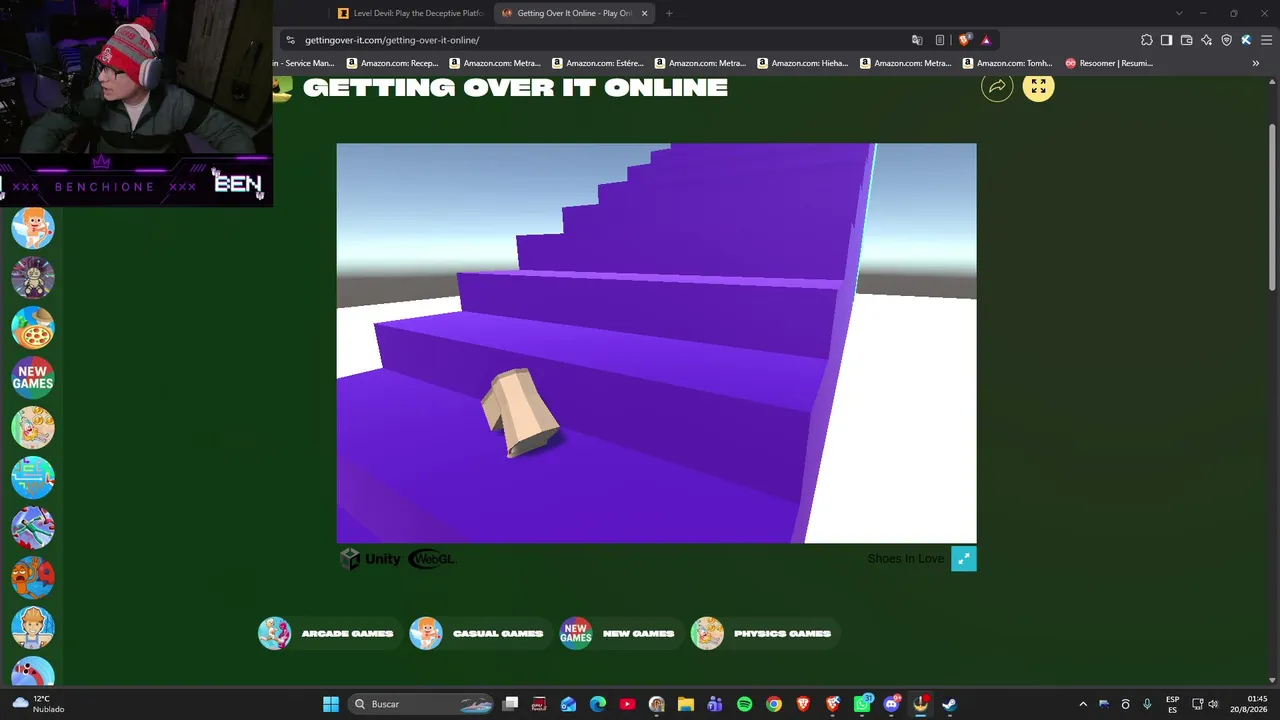This screenshot has height=720, width=1280.
Task: Toggle the browser sidebar panel
Action: [1166, 40]
